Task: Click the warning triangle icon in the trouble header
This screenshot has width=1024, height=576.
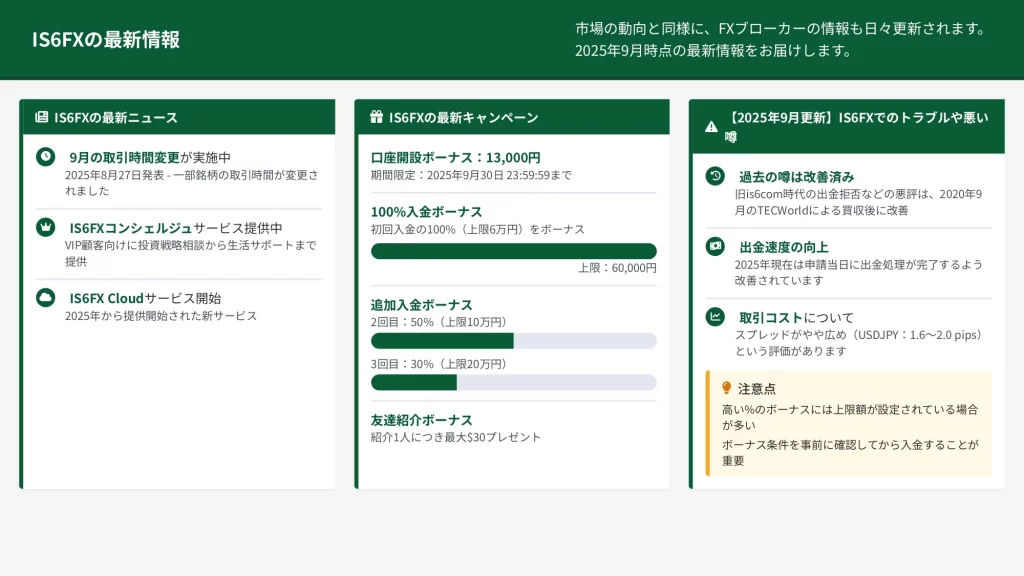Action: pyautogui.click(x=711, y=127)
